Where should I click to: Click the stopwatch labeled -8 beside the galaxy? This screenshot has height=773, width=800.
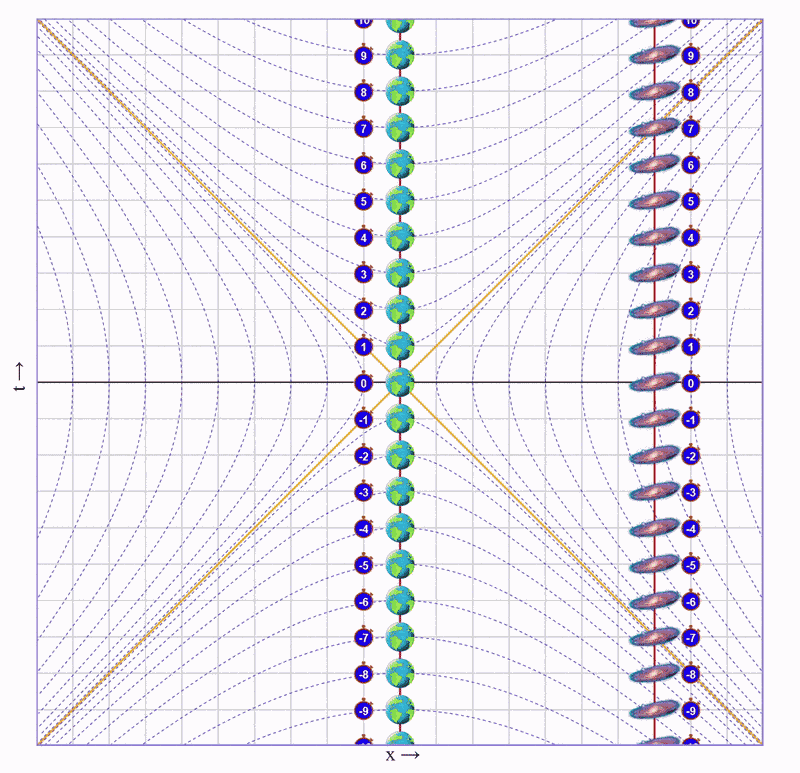coord(691,674)
